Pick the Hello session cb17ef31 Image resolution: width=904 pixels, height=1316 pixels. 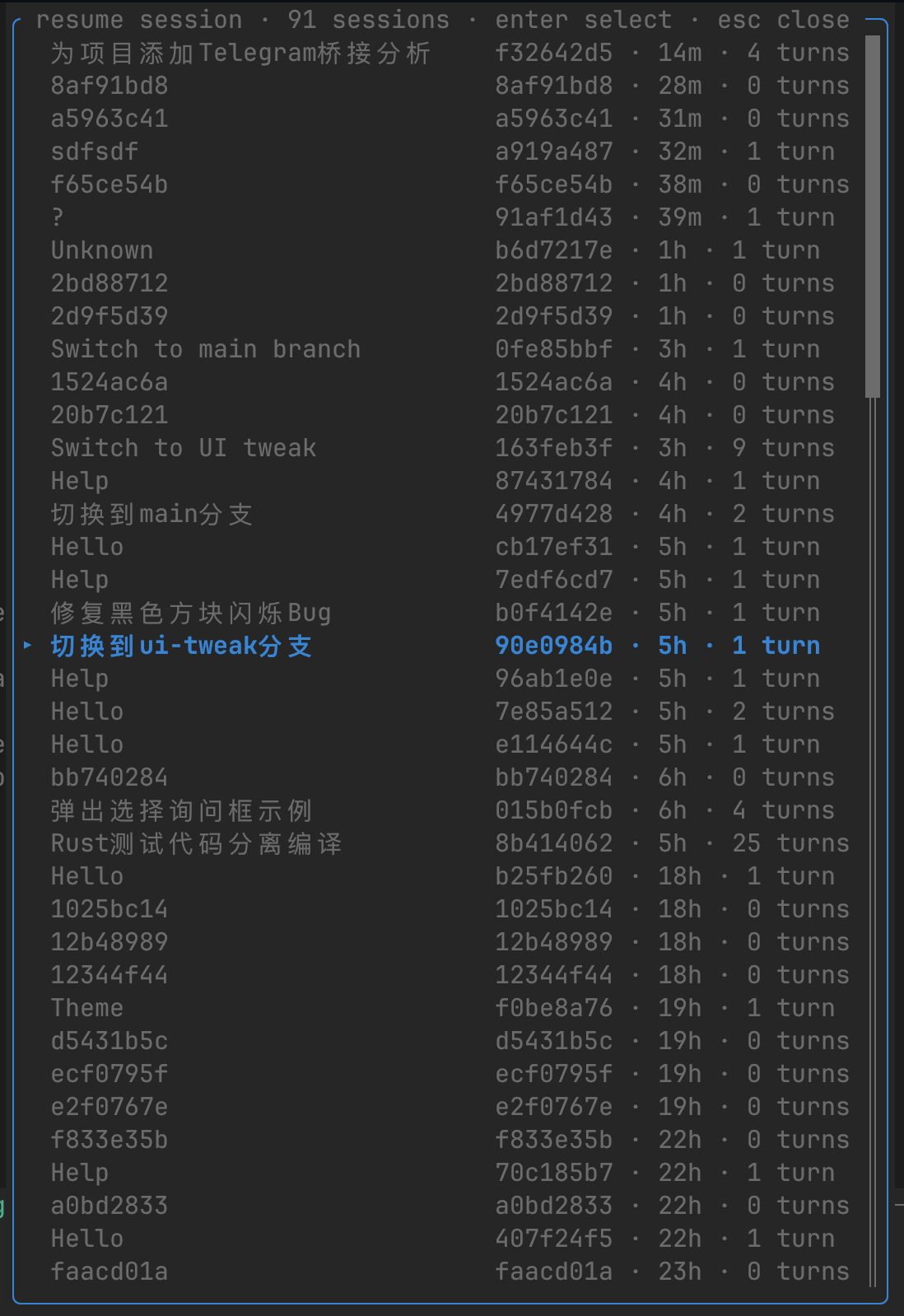point(450,547)
